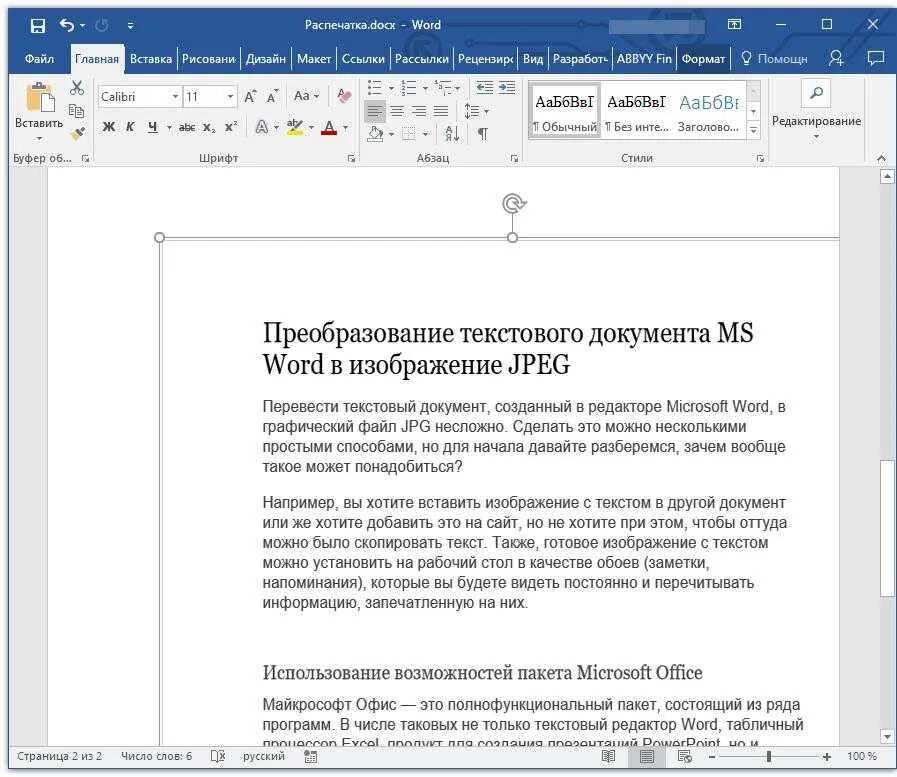897x777 pixels.
Task: Switch to the Вид tab
Action: point(533,59)
